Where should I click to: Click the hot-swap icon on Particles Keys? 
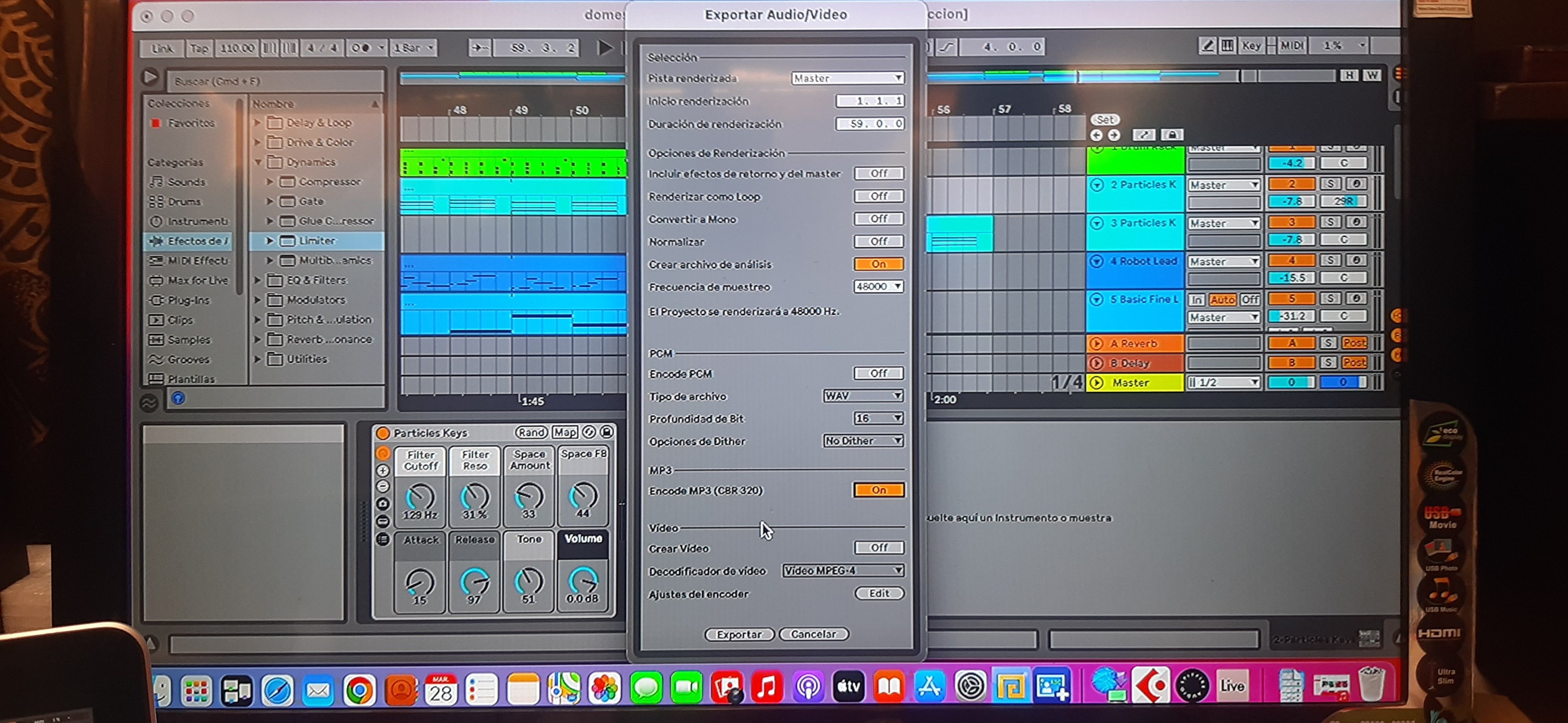[589, 432]
